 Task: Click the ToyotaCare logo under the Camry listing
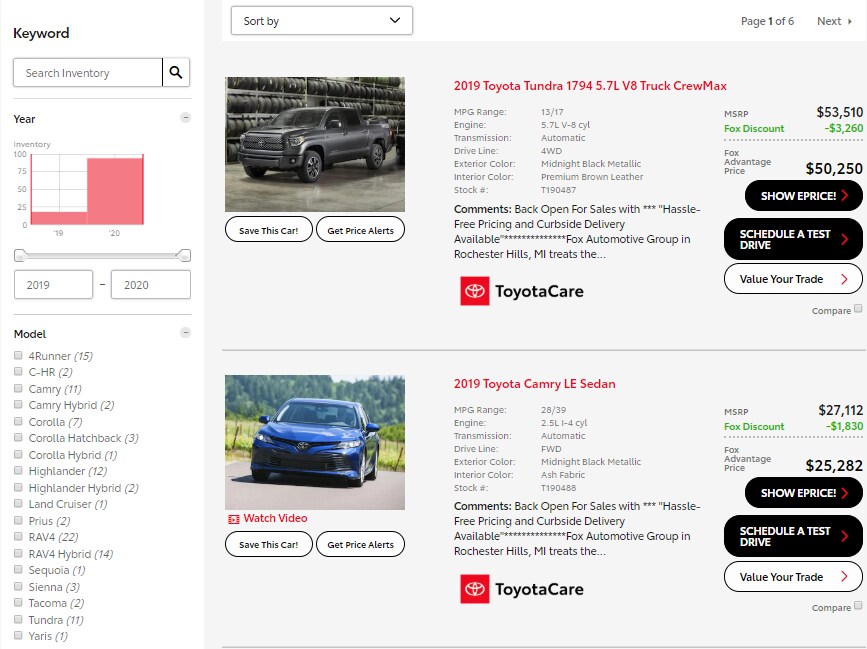pyautogui.click(x=521, y=589)
